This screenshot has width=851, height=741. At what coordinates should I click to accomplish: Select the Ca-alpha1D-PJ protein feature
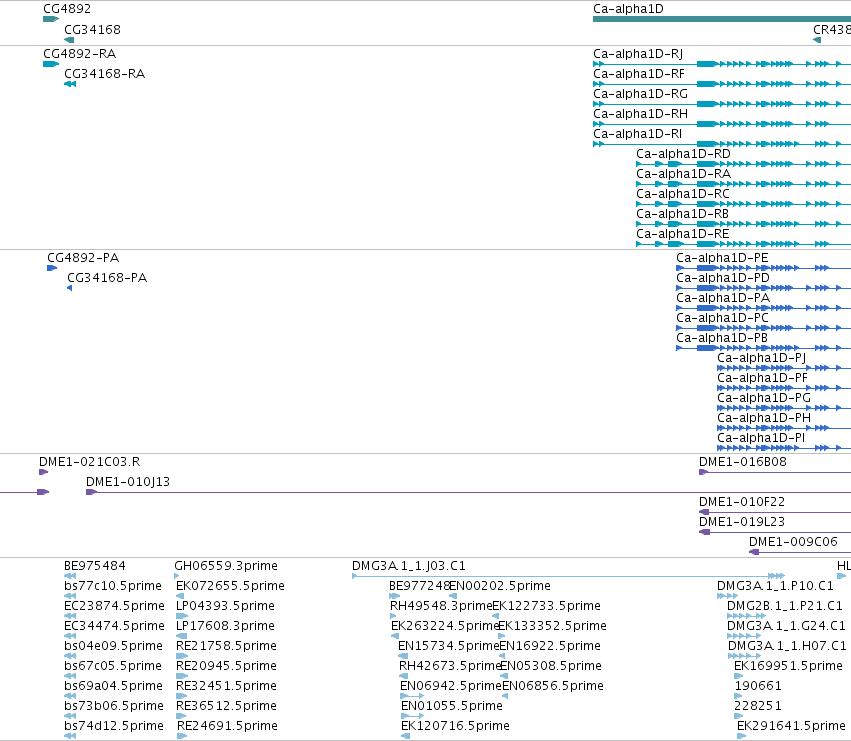(x=784, y=368)
